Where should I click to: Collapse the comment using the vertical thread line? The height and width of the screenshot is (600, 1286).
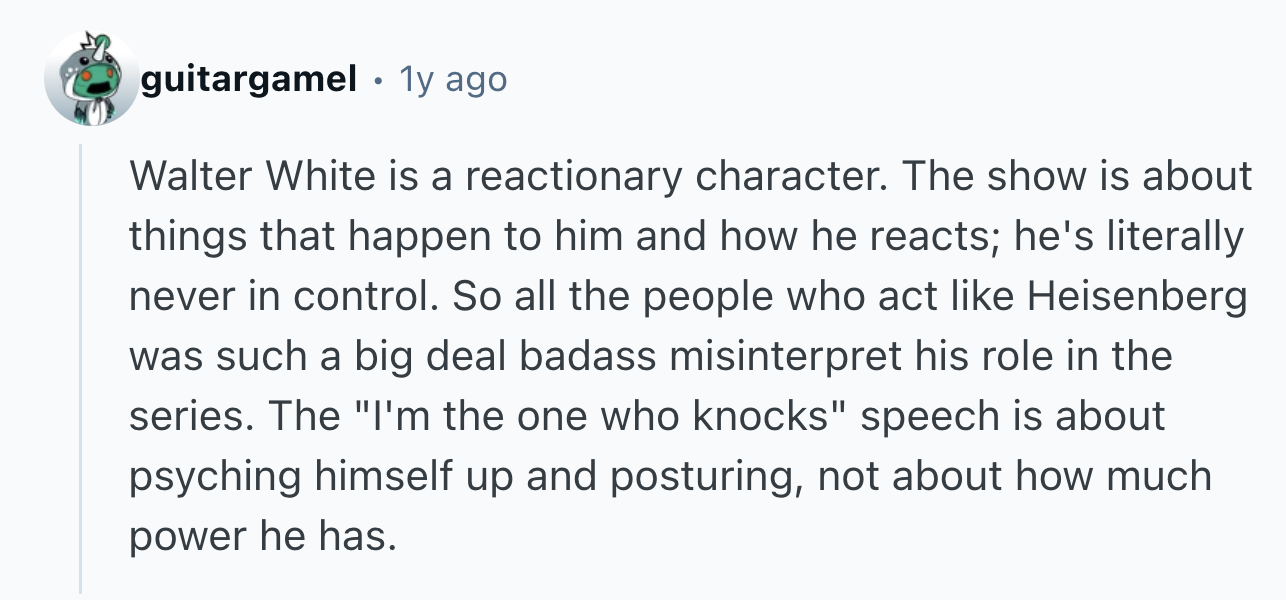pyautogui.click(x=81, y=370)
